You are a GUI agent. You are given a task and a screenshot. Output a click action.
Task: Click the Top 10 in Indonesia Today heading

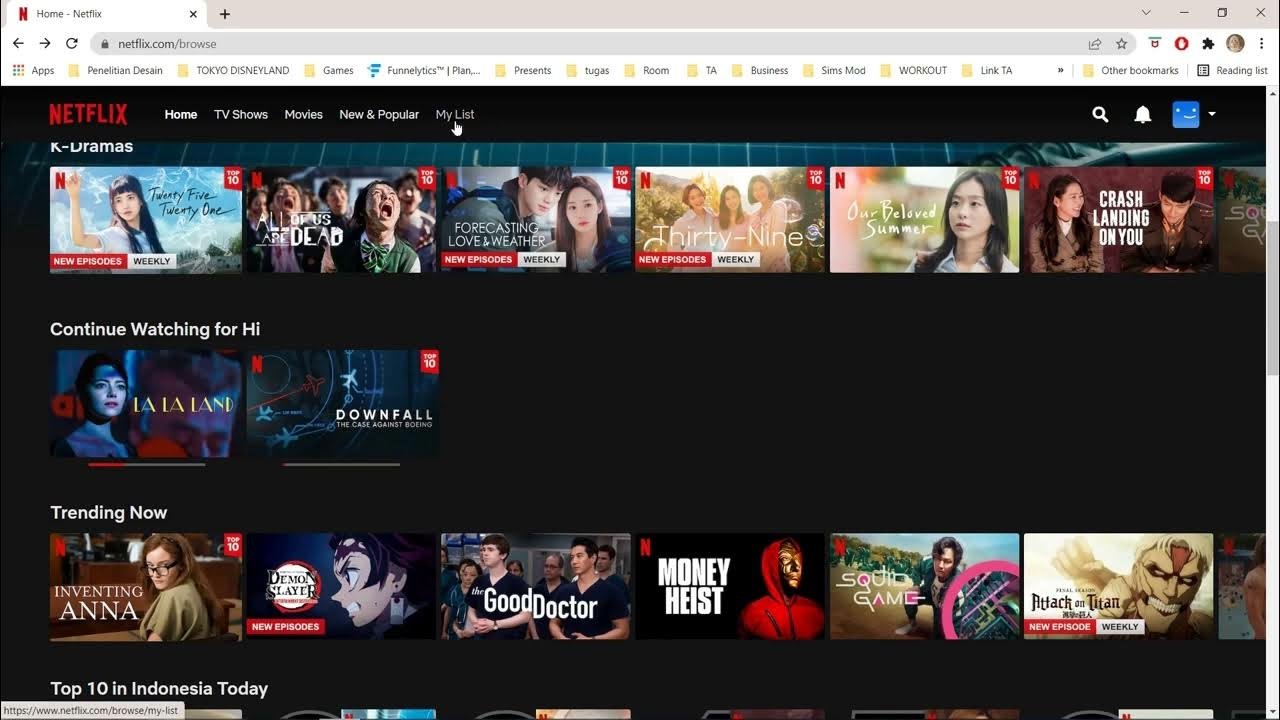(159, 689)
